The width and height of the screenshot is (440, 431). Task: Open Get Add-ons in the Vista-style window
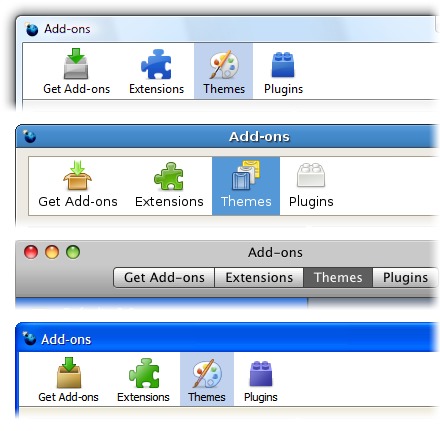[76, 71]
